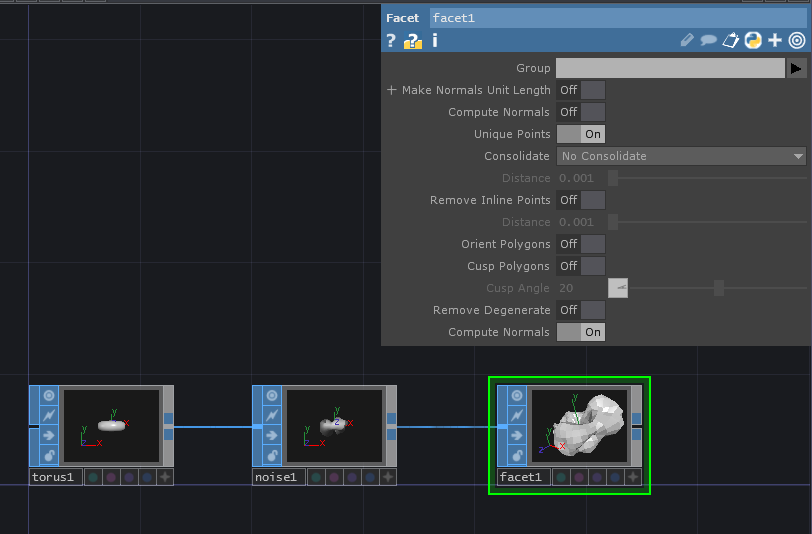
Task: Click the lock flag on facet1 node
Action: [517, 455]
